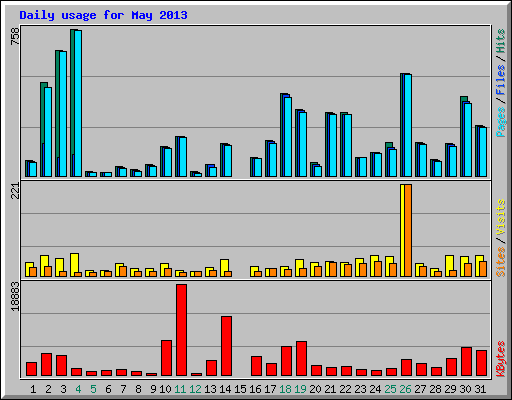Click day 13 on the x-axis
This screenshot has height=400, width=512.
[210, 389]
